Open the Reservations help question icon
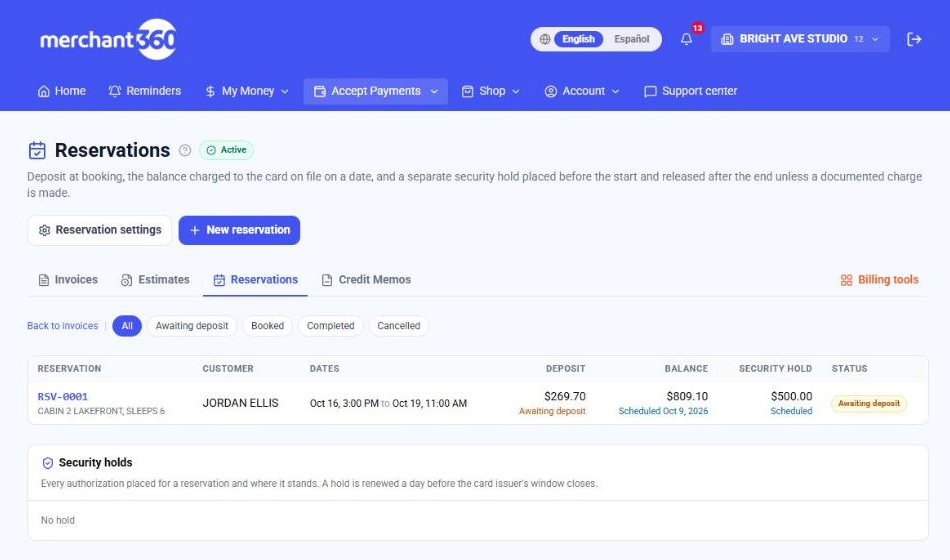Image resolution: width=950 pixels, height=560 pixels. pos(185,150)
